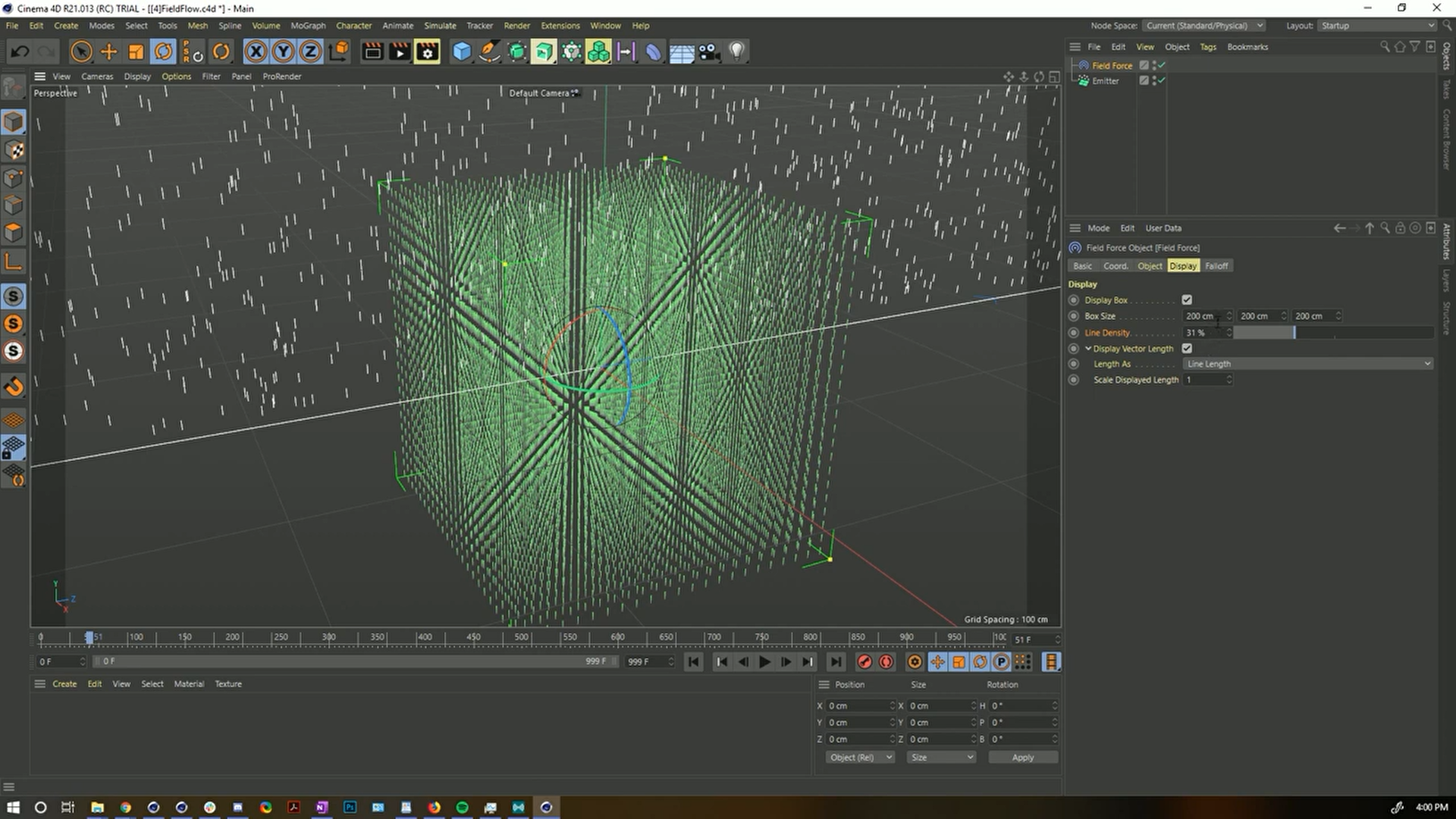Click Apply button in properties panel
Image resolution: width=1456 pixels, height=819 pixels.
1022,757
